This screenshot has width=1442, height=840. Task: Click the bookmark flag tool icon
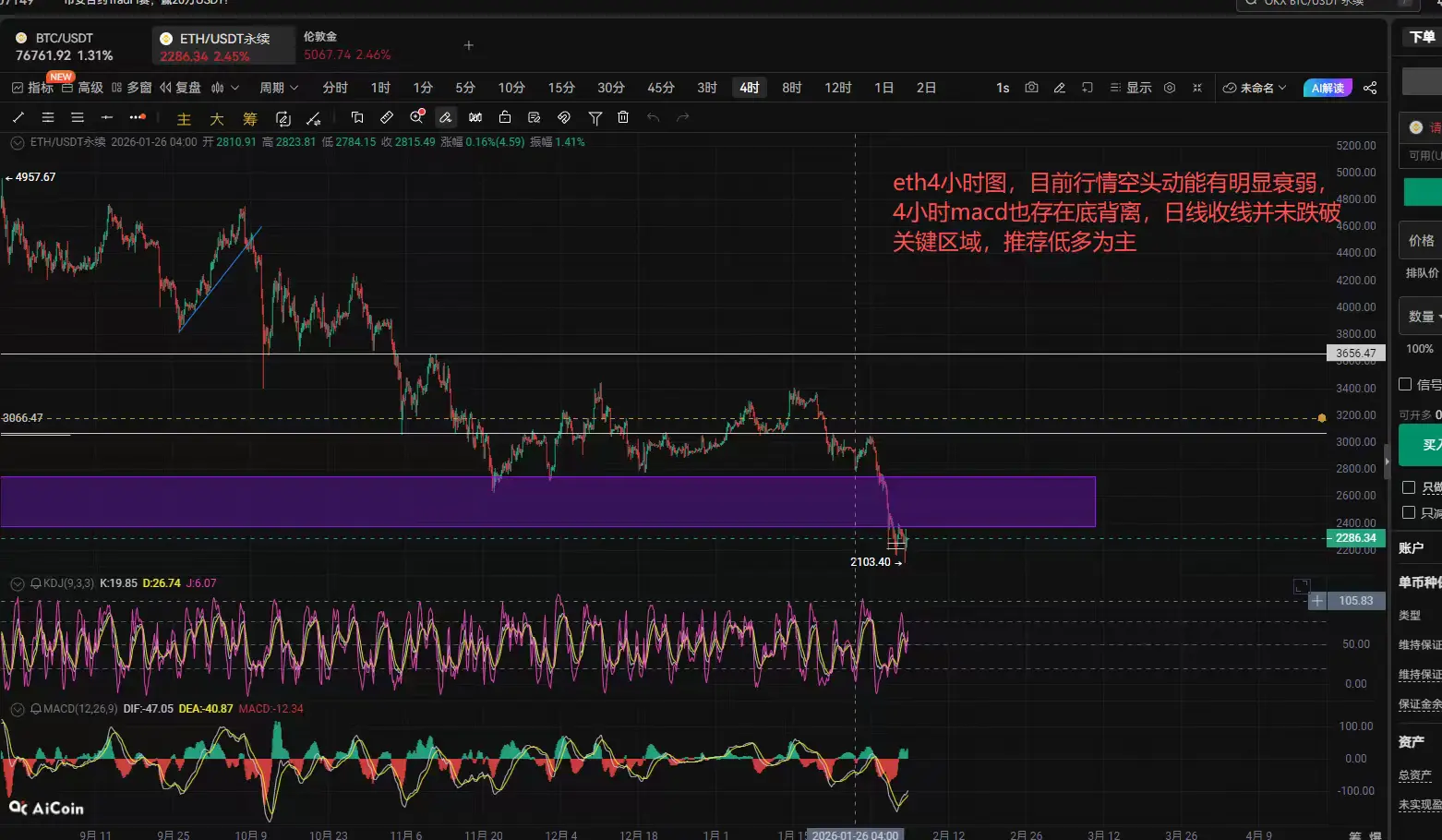pos(357,117)
